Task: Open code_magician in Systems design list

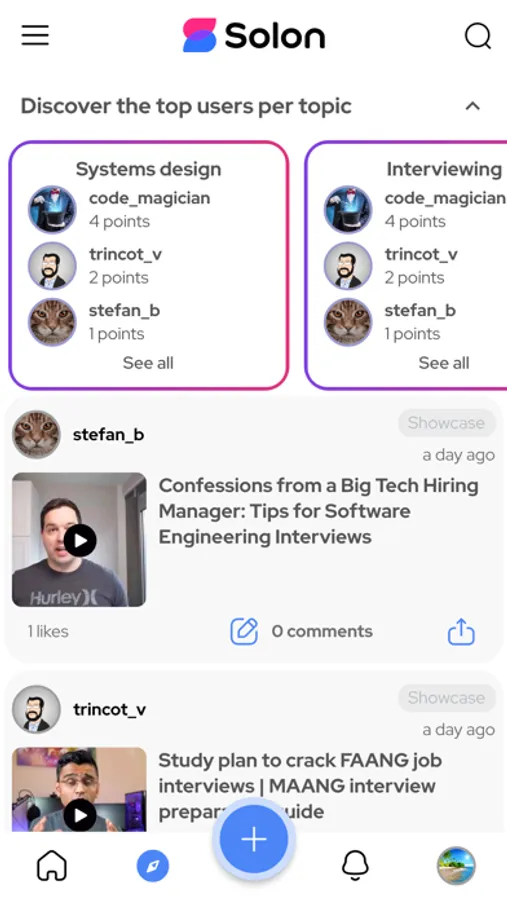Action: pos(149,198)
